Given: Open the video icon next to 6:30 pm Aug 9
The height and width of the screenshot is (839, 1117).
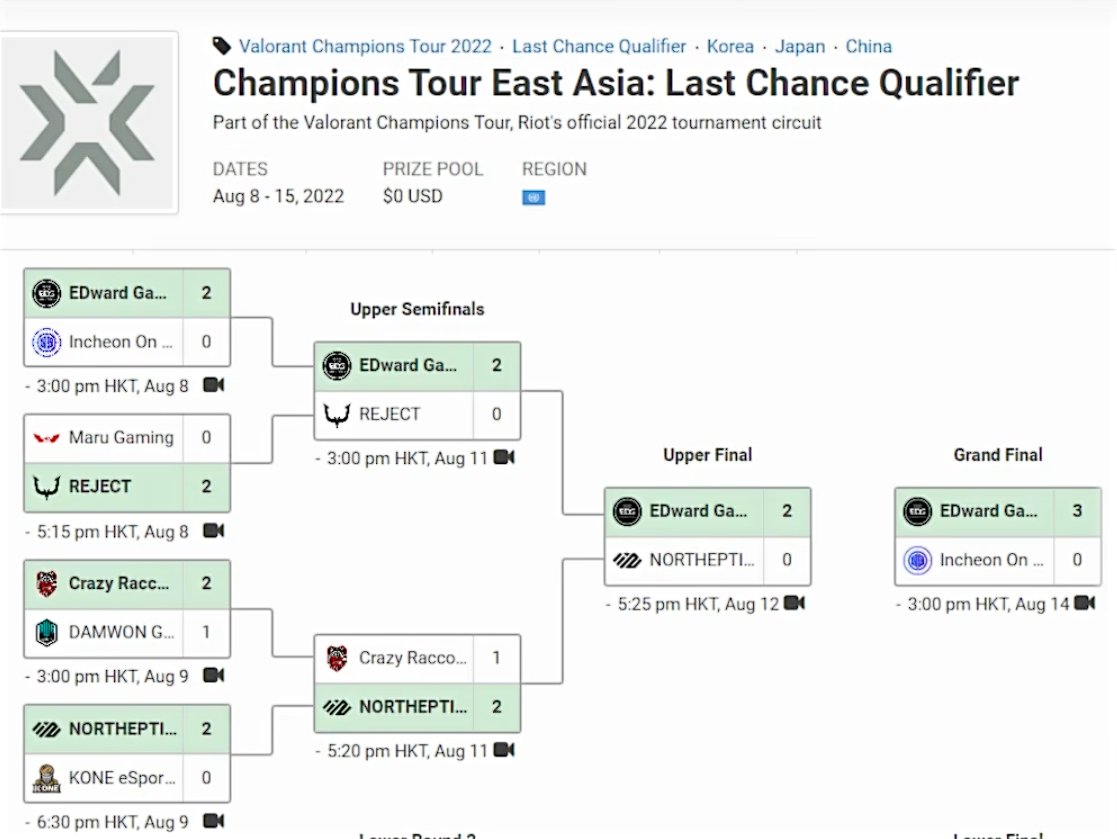Looking at the screenshot, I should pos(213,821).
